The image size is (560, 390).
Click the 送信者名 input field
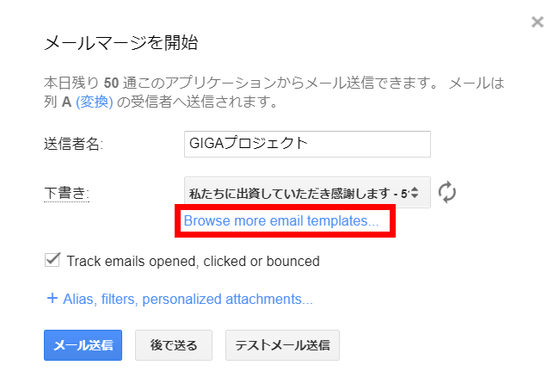tap(307, 144)
